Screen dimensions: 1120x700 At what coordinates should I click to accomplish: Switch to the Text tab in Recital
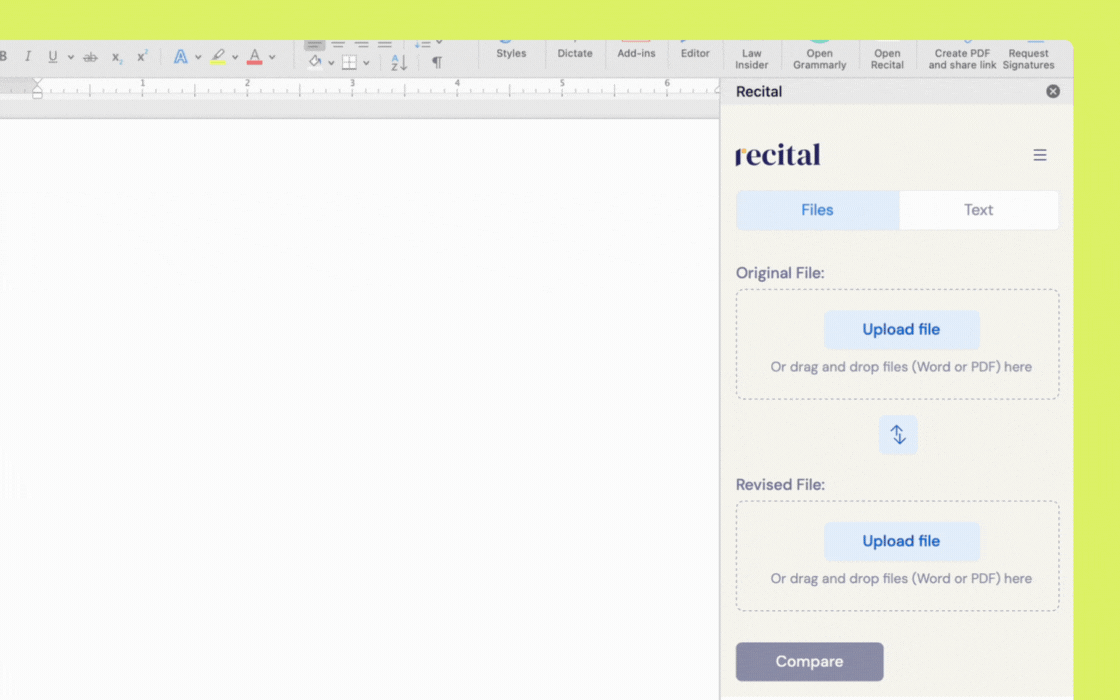pos(978,210)
